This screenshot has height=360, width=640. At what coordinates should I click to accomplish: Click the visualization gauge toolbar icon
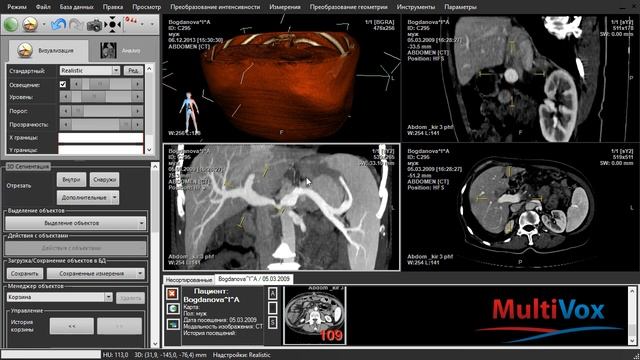click(30, 24)
